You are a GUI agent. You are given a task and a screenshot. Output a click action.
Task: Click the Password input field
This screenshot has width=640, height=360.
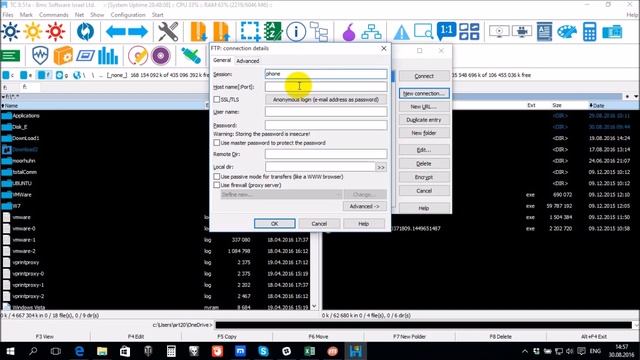(326, 125)
